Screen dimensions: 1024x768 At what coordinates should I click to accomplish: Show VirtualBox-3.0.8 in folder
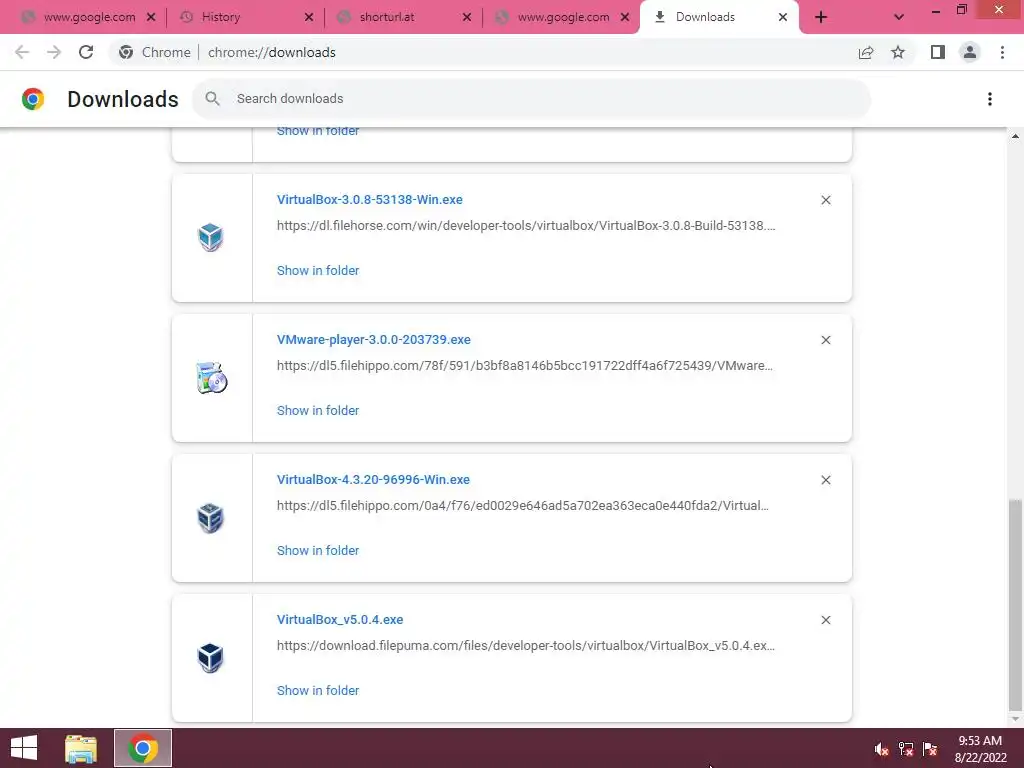point(318,270)
